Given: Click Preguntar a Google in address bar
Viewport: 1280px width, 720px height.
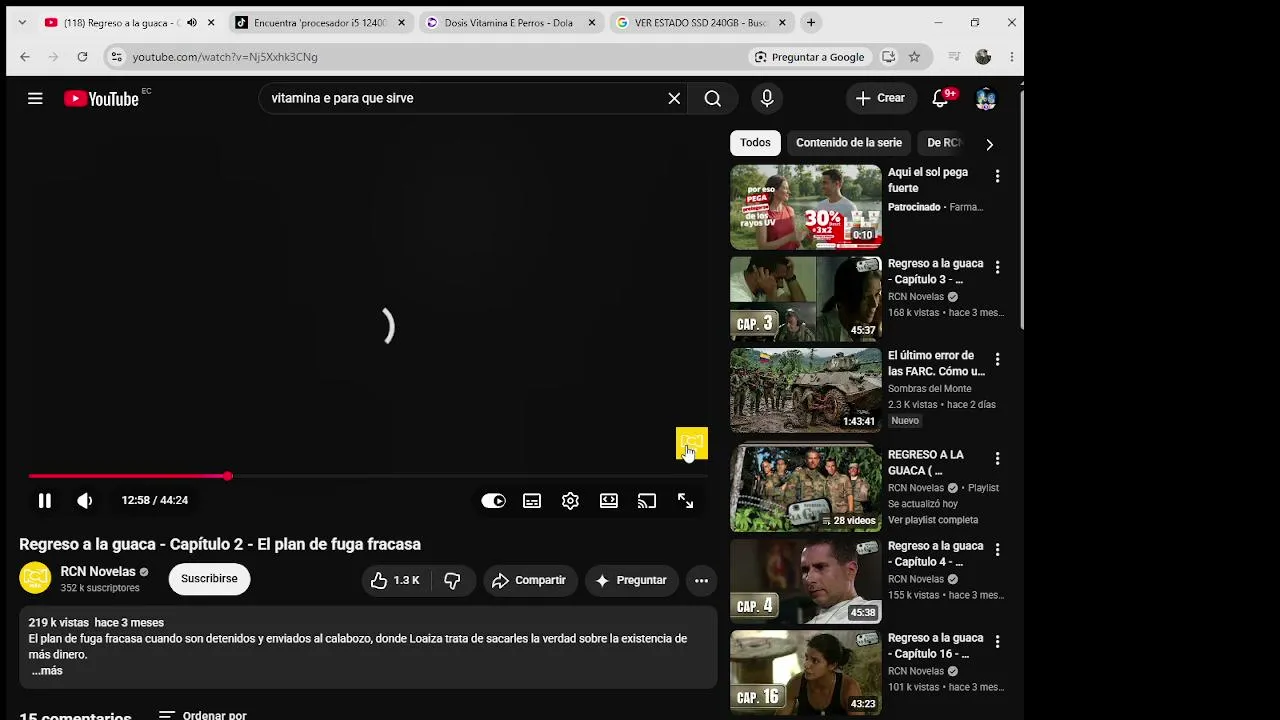Looking at the screenshot, I should click(810, 57).
